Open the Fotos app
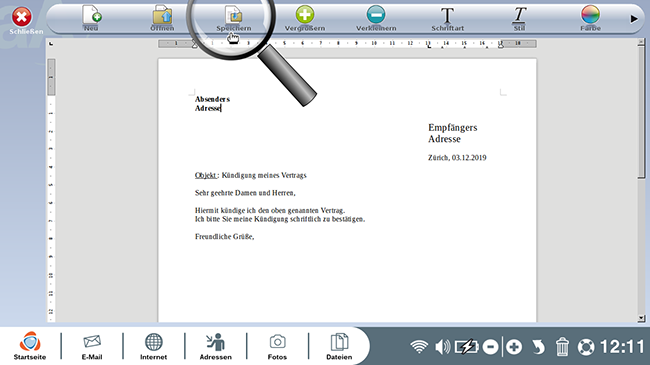Screen dimensions: 650x365 point(277,346)
